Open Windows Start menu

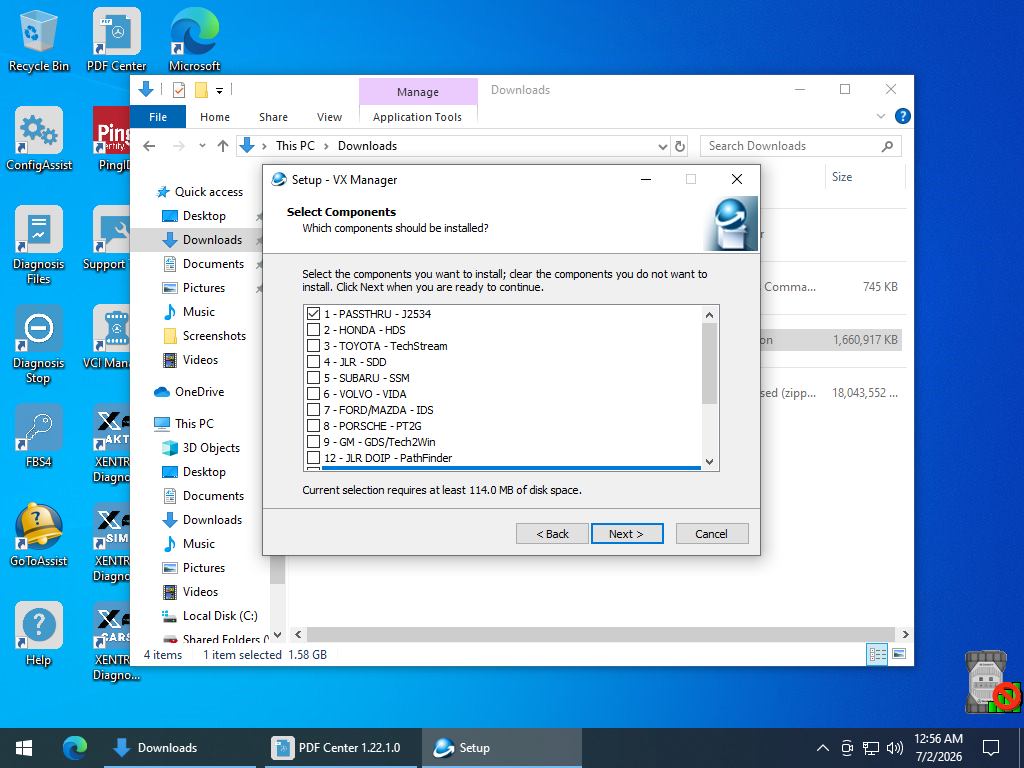(24, 748)
